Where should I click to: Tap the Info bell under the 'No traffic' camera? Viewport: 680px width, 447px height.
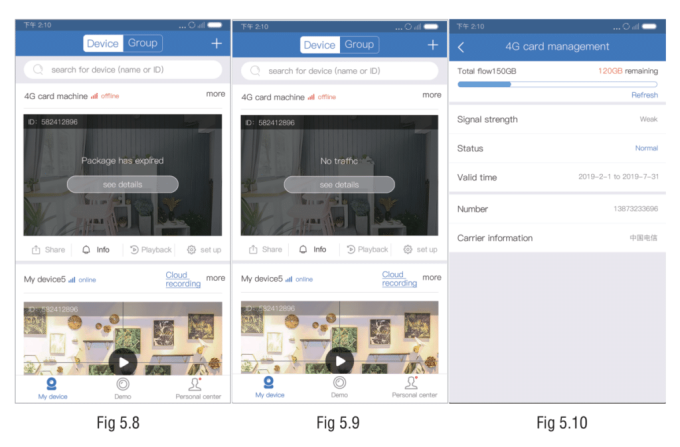pos(312,249)
